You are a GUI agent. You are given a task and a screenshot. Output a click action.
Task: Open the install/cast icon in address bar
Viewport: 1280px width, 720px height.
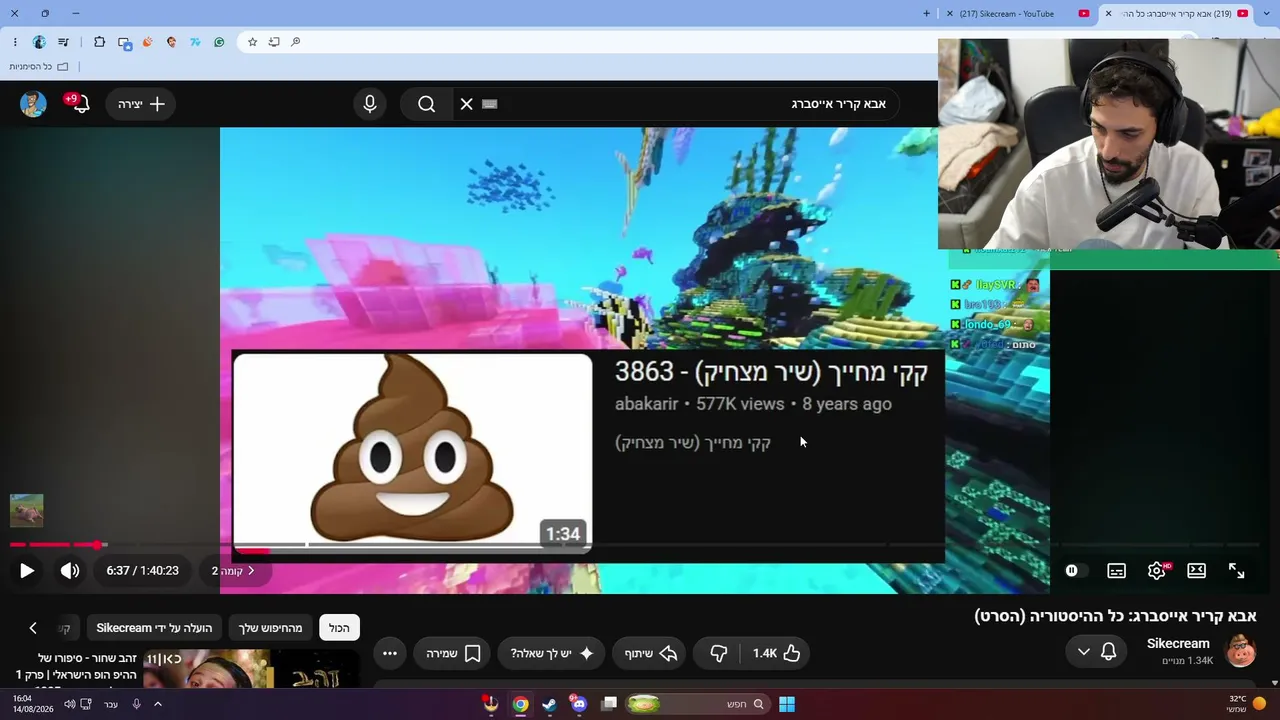(274, 42)
